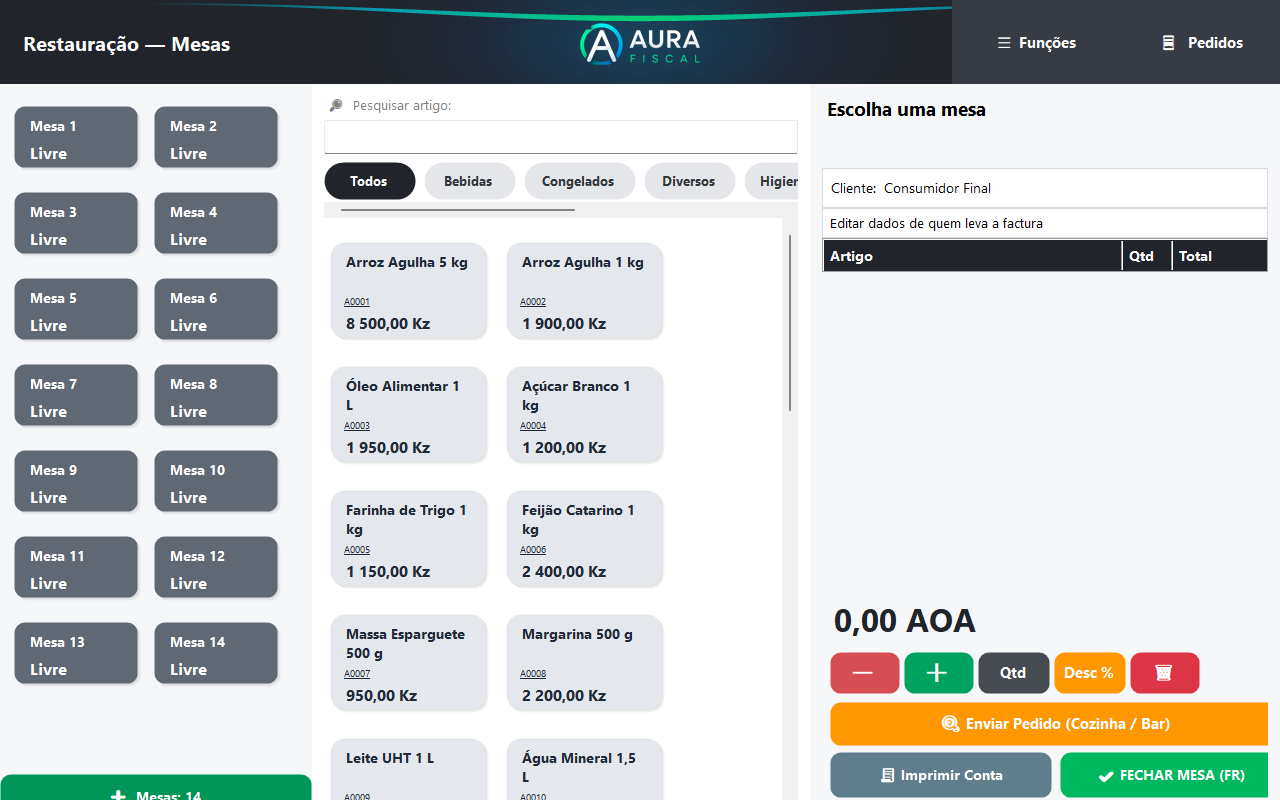
Task: Click the product list vertical scrollbar
Action: point(790,322)
